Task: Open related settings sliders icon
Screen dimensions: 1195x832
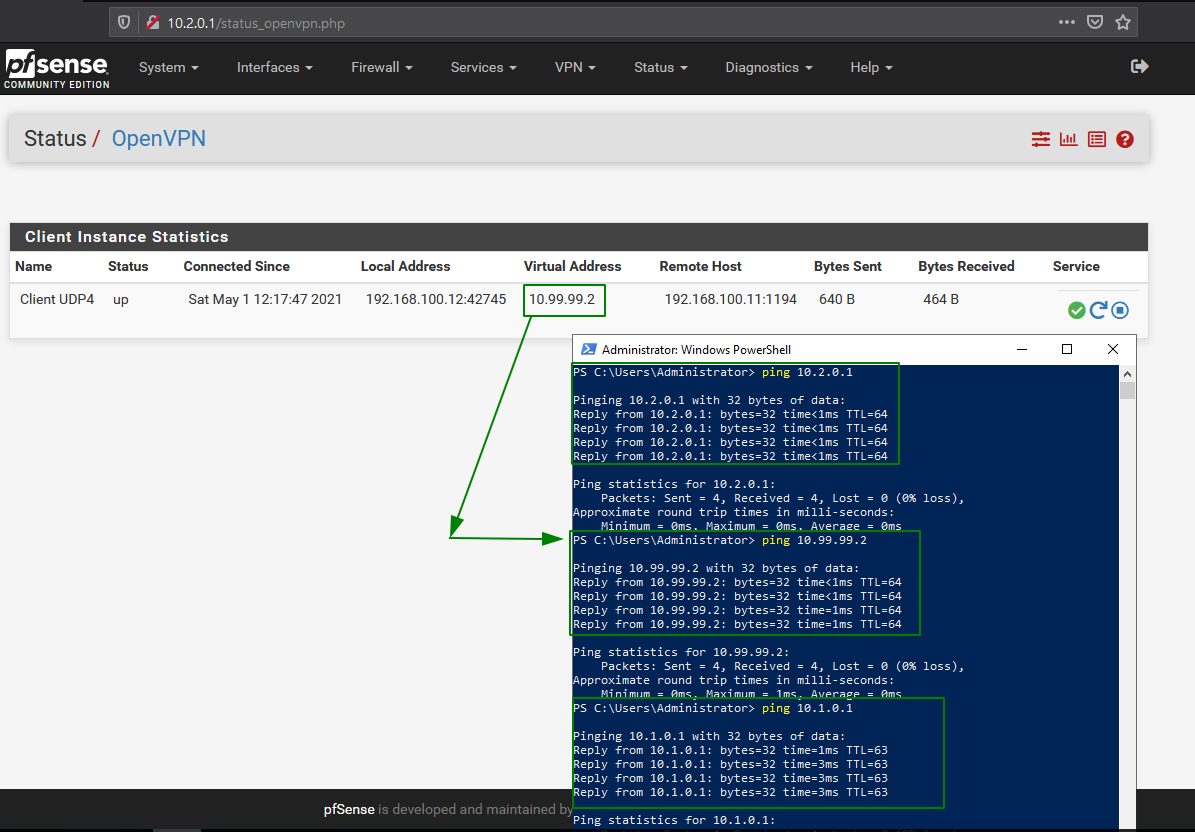Action: pyautogui.click(x=1040, y=139)
